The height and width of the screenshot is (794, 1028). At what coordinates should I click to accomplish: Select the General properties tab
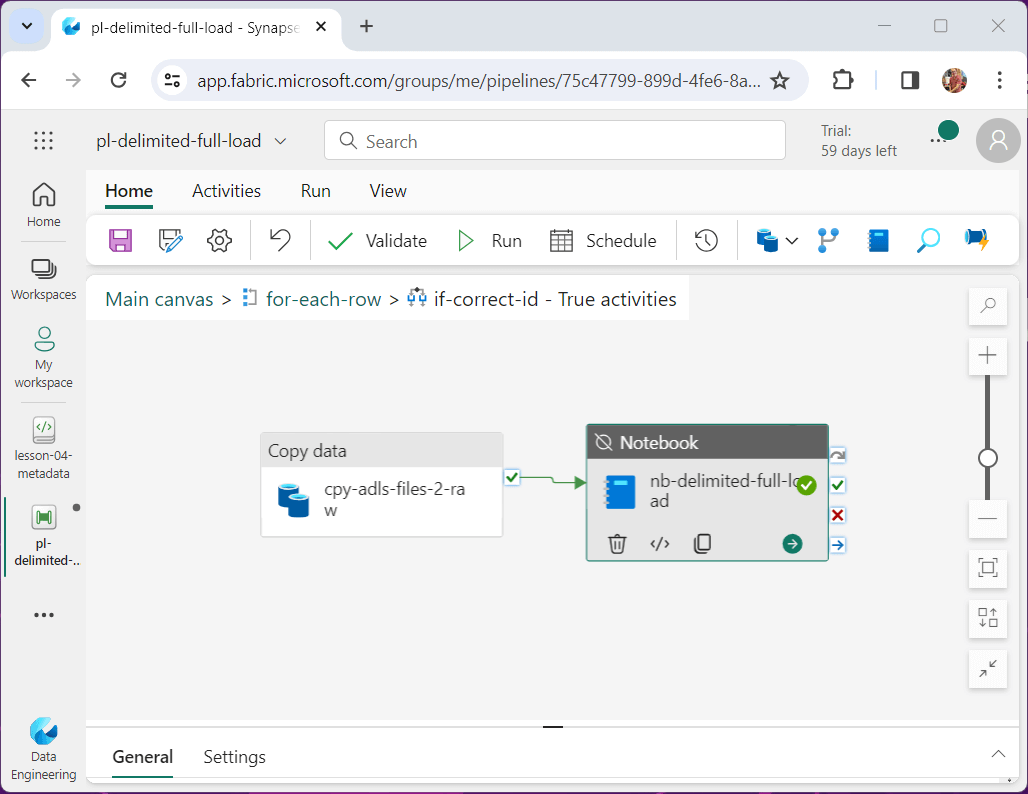tap(142, 757)
